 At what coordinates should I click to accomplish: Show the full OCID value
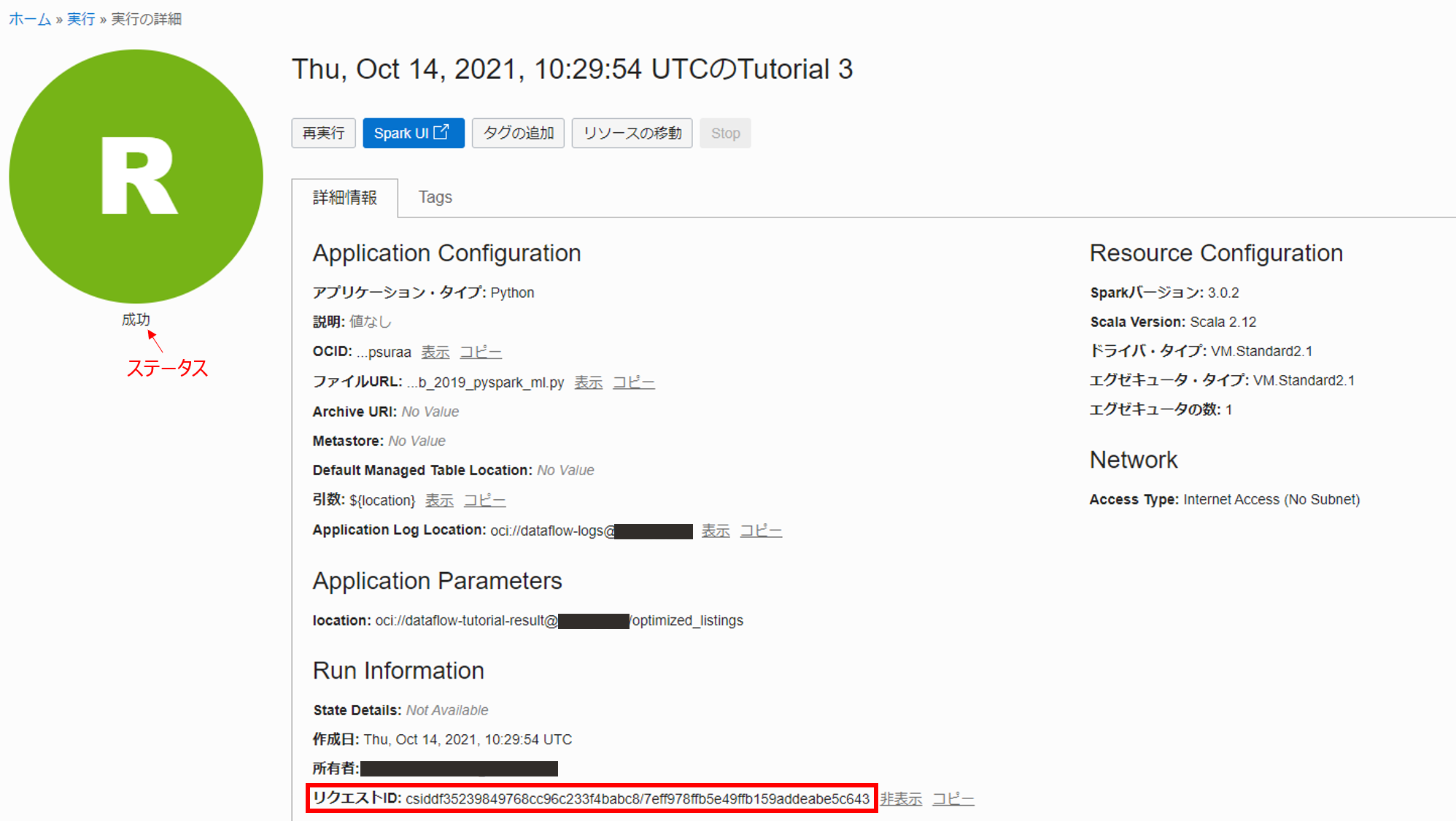[x=435, y=352]
